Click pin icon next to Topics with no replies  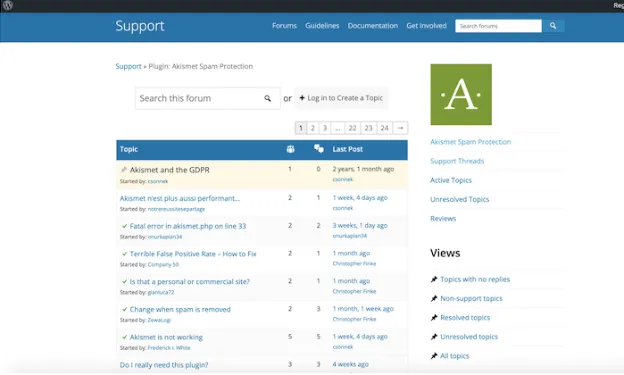(434, 279)
